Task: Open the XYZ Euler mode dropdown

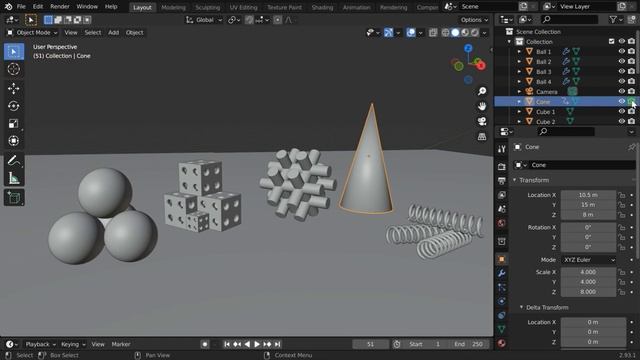Action: [588, 260]
